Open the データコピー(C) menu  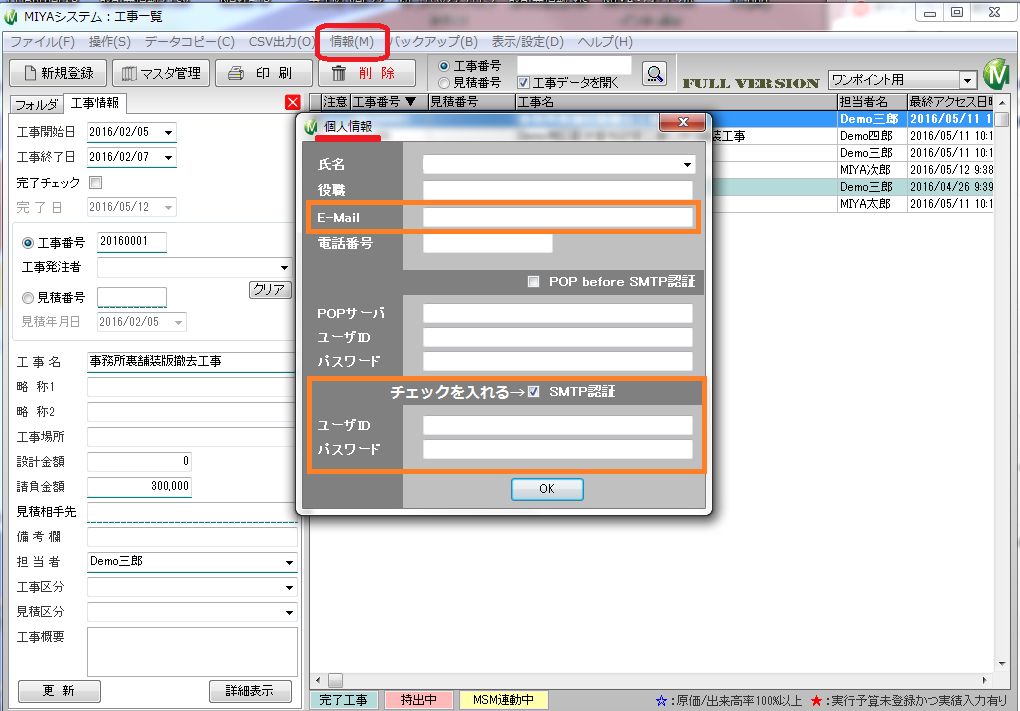189,42
